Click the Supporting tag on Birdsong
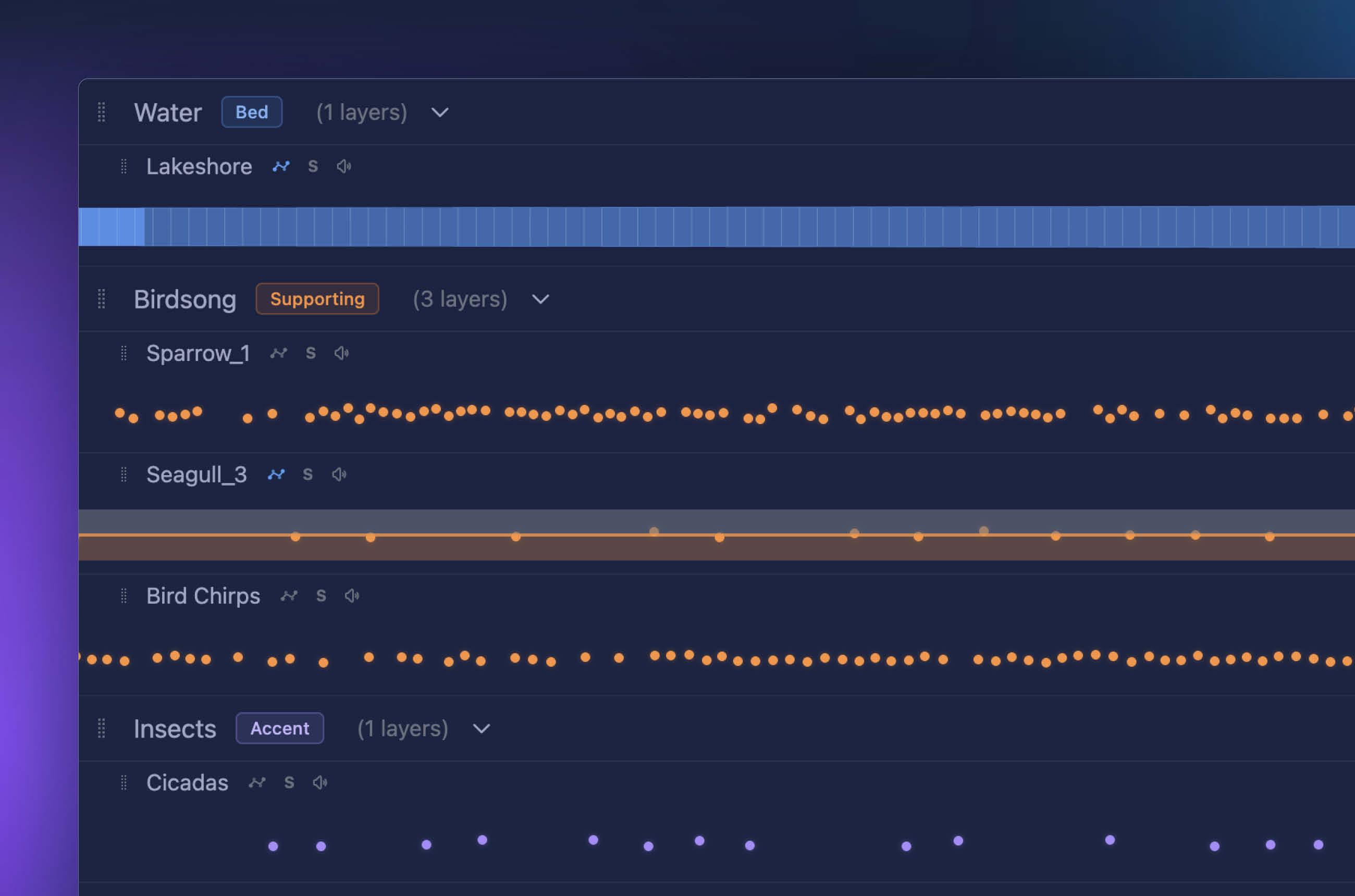Image resolution: width=1355 pixels, height=896 pixels. click(x=317, y=299)
